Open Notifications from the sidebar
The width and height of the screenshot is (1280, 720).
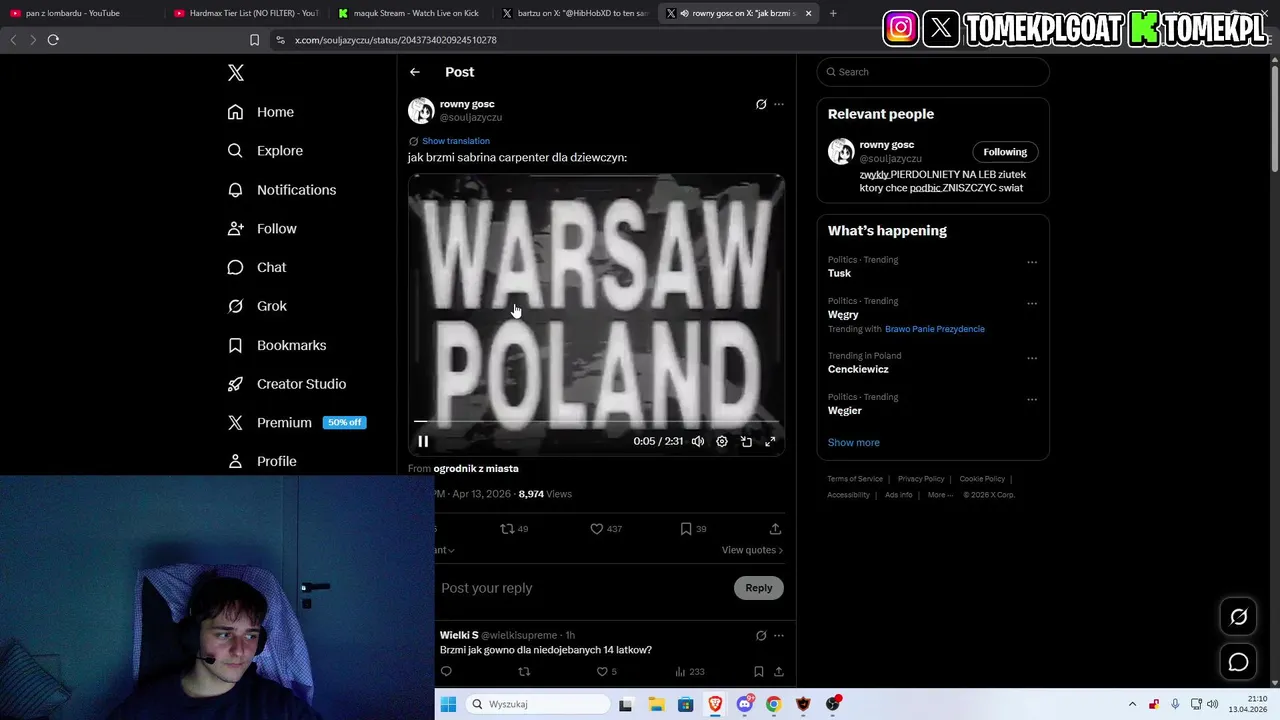[282, 190]
